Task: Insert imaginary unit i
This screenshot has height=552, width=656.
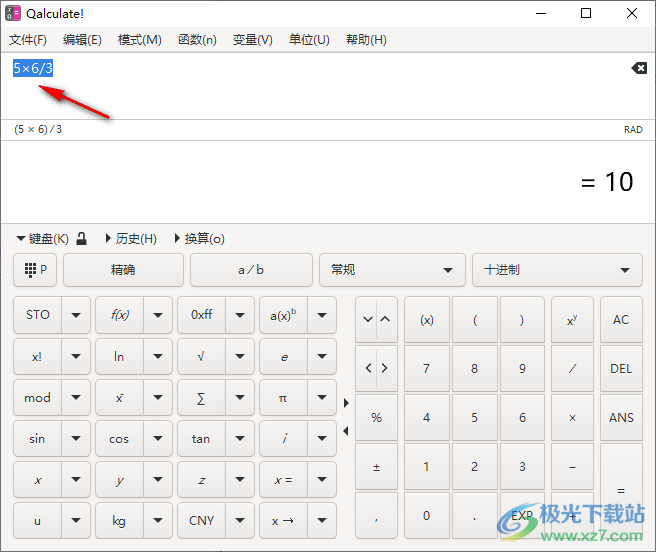Action: [283, 439]
